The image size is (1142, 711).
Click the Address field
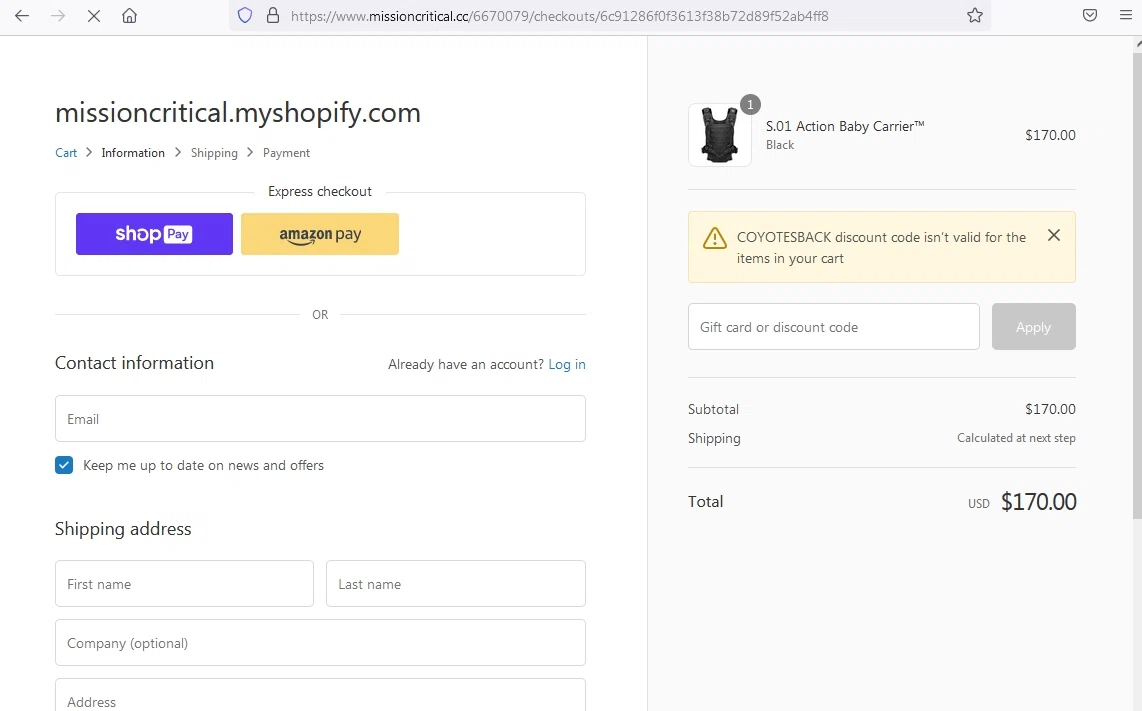pyautogui.click(x=320, y=696)
